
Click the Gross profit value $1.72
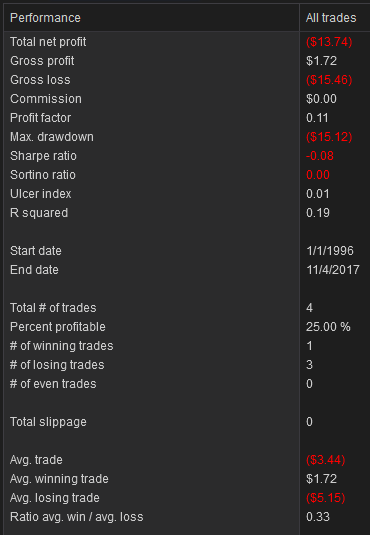point(321,61)
